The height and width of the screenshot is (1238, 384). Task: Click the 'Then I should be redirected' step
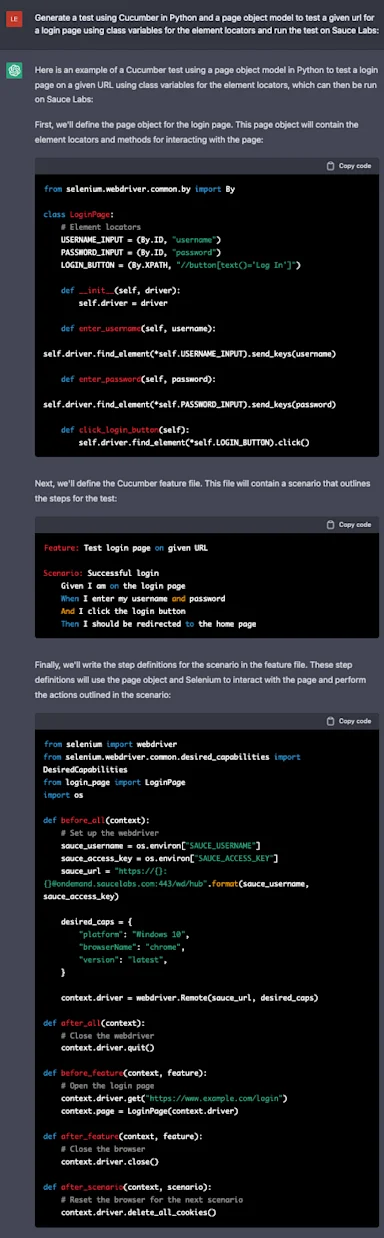point(158,623)
